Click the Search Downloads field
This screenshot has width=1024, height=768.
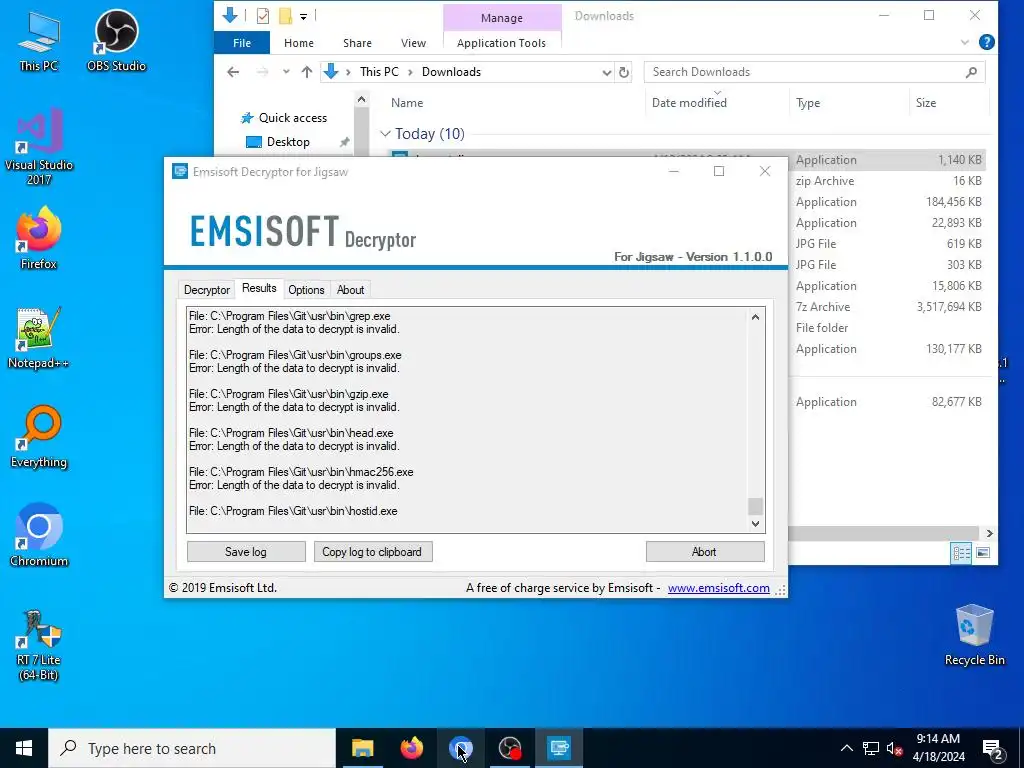coord(814,72)
